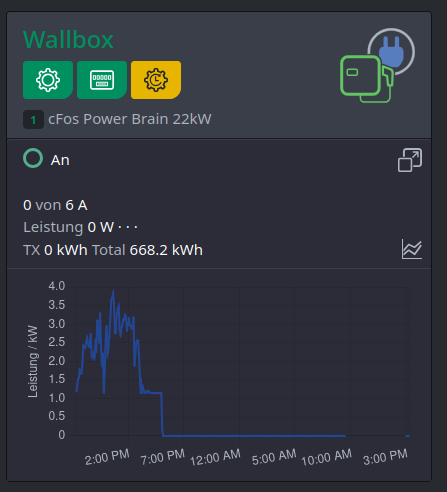Click the 0 von 6 A current value
The width and height of the screenshot is (447, 492).
click(x=55, y=205)
